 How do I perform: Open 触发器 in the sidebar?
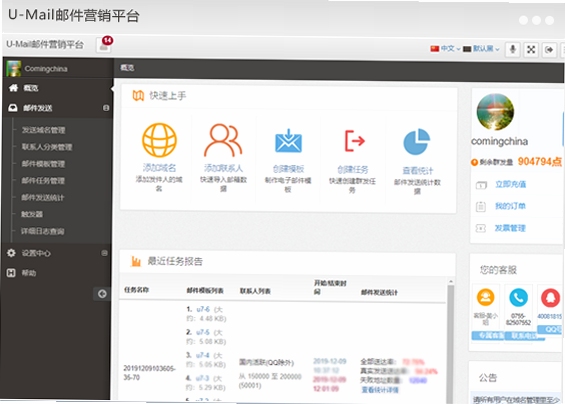[32, 214]
